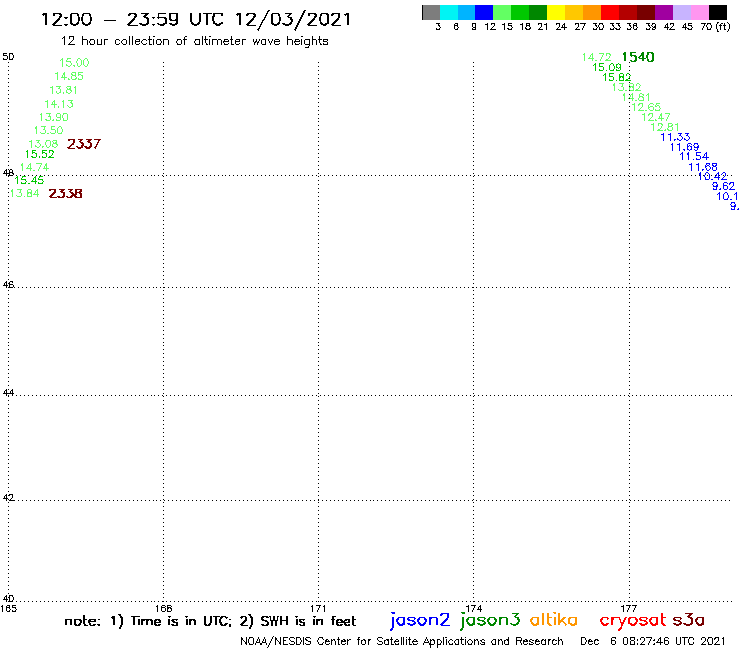Screen dimensions: 740x650
Task: Select the wave height value 12.81
Action: click(x=664, y=127)
